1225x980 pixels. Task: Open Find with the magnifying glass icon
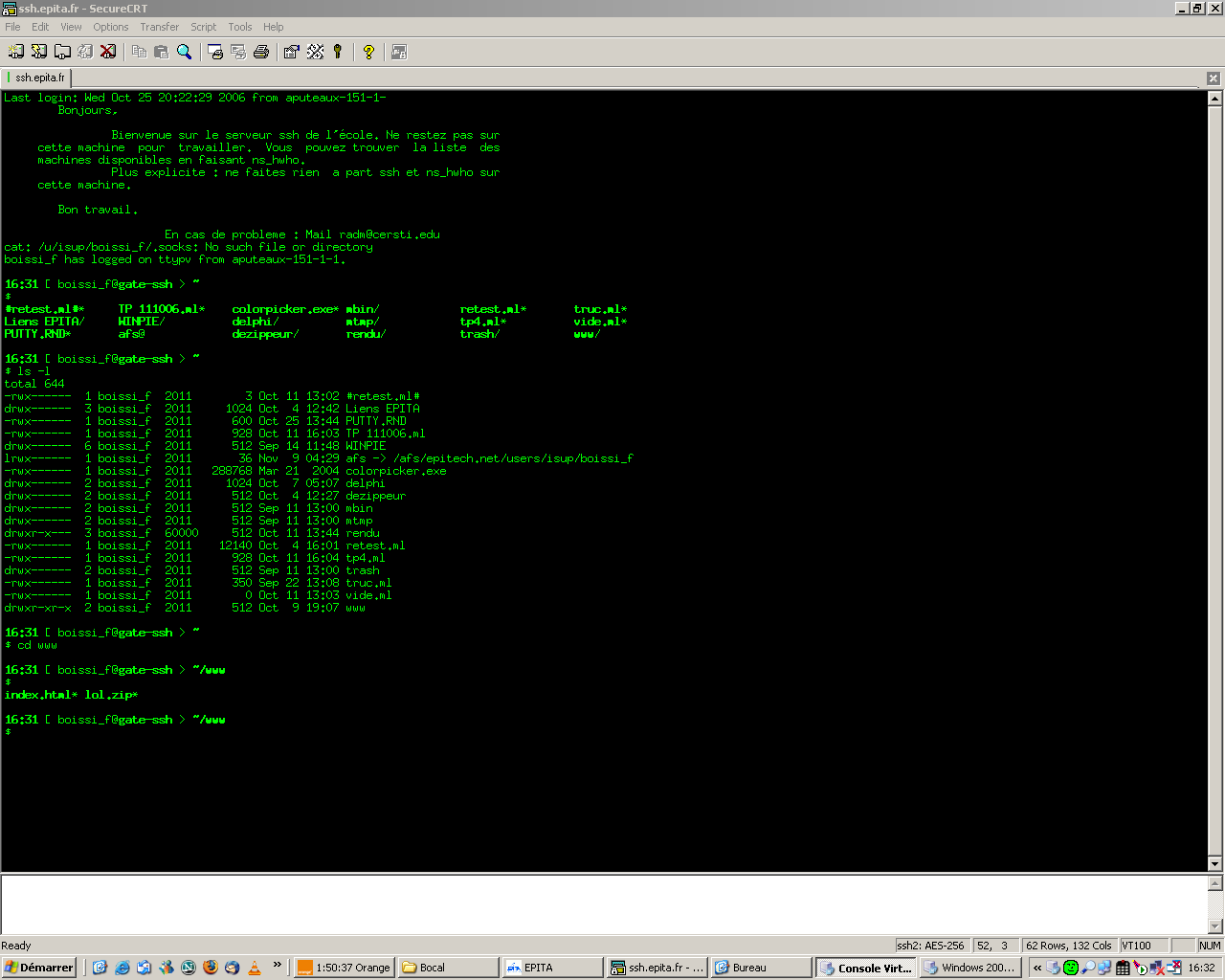coord(185,52)
